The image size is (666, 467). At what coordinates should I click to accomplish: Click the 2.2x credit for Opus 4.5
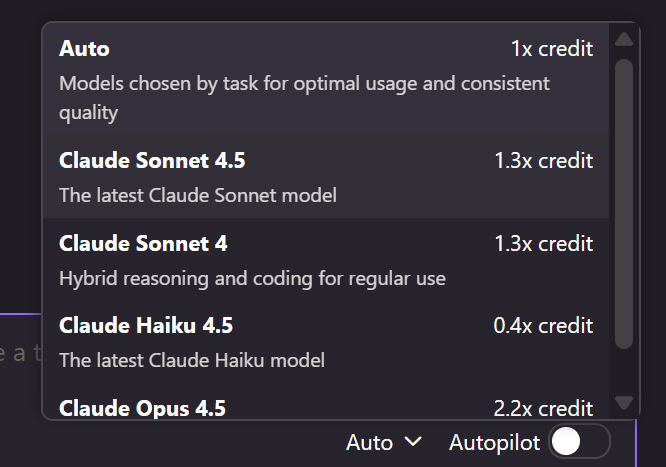click(543, 408)
